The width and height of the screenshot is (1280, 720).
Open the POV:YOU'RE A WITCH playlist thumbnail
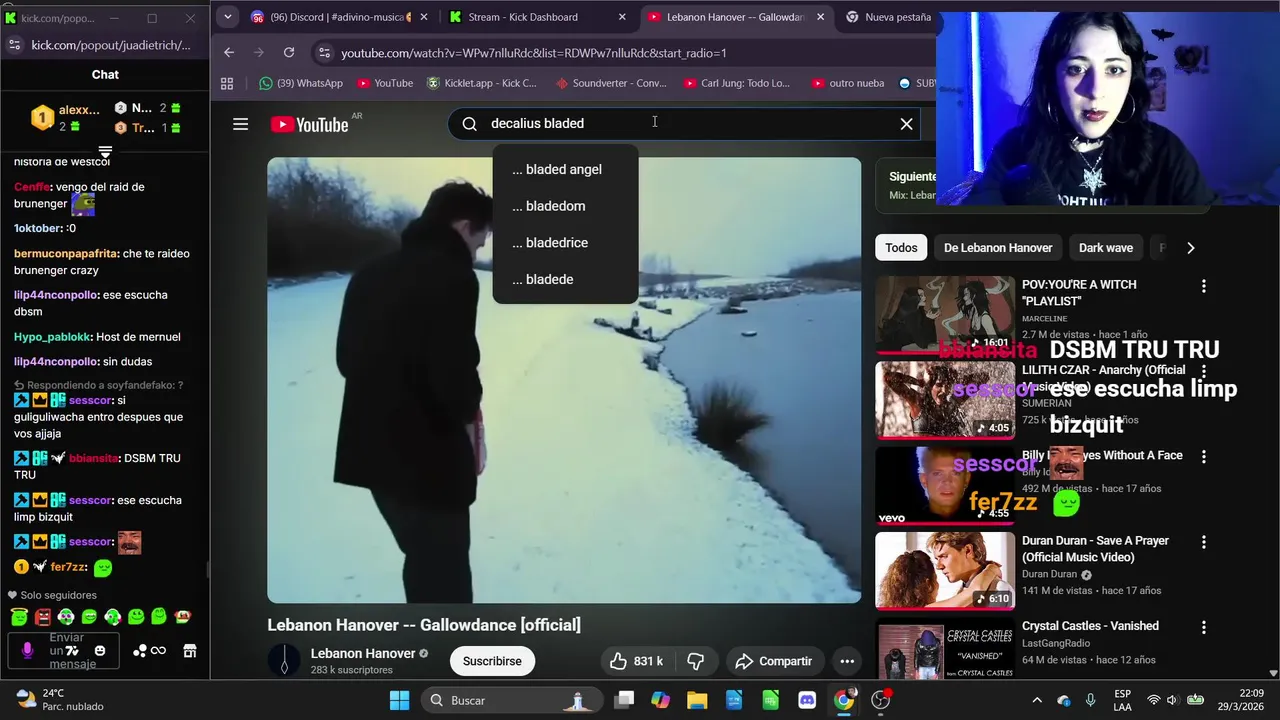click(x=945, y=314)
